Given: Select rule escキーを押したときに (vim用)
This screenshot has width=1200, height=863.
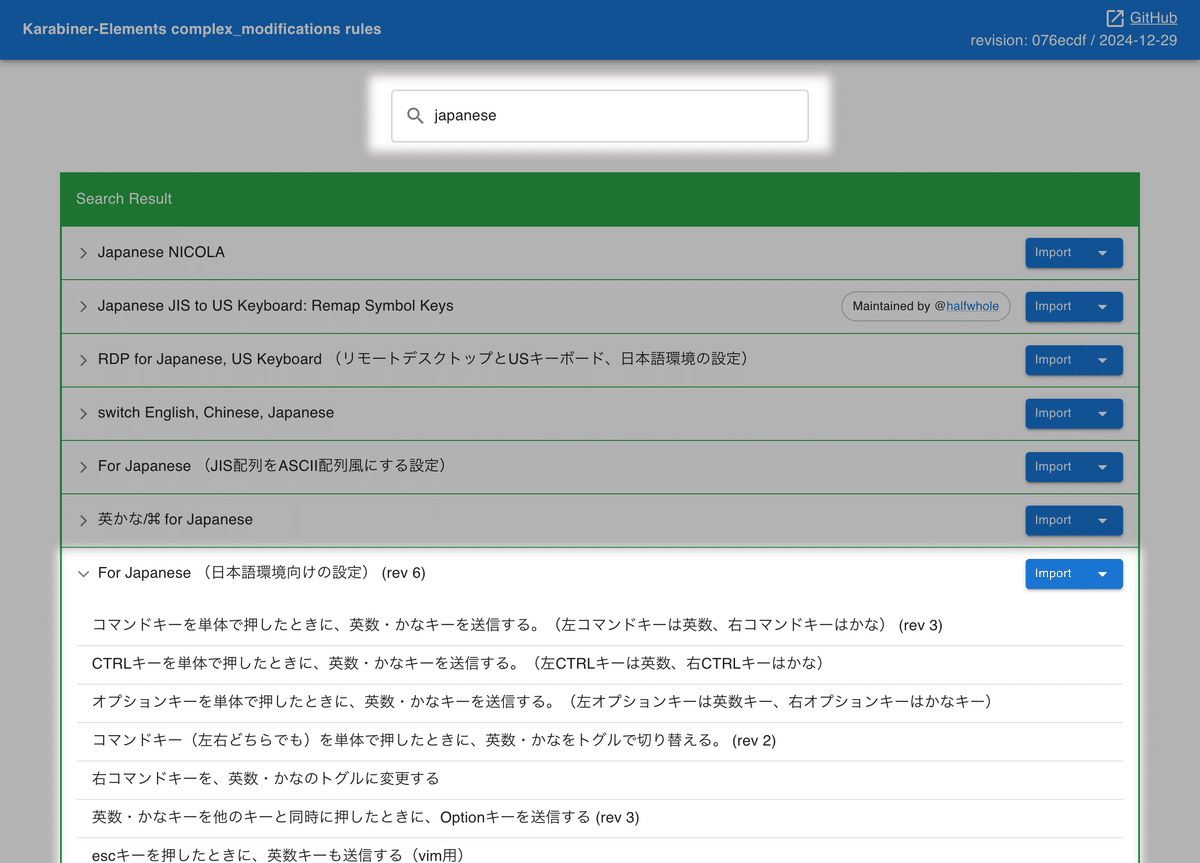Looking at the screenshot, I should tap(600, 852).
